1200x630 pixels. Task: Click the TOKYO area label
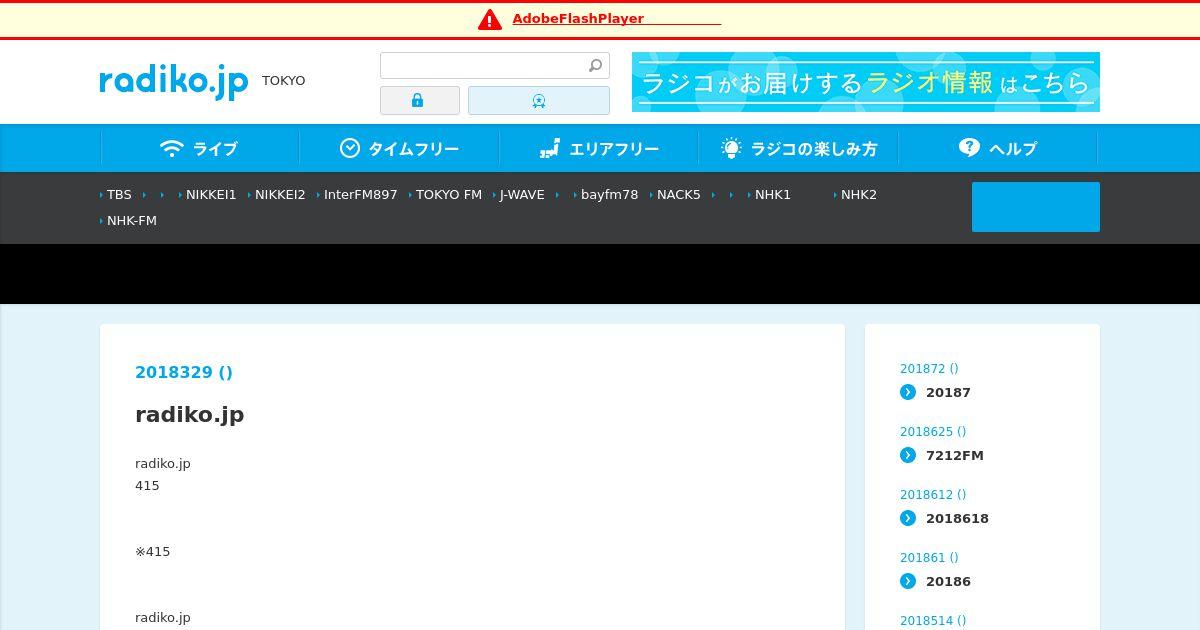(284, 81)
